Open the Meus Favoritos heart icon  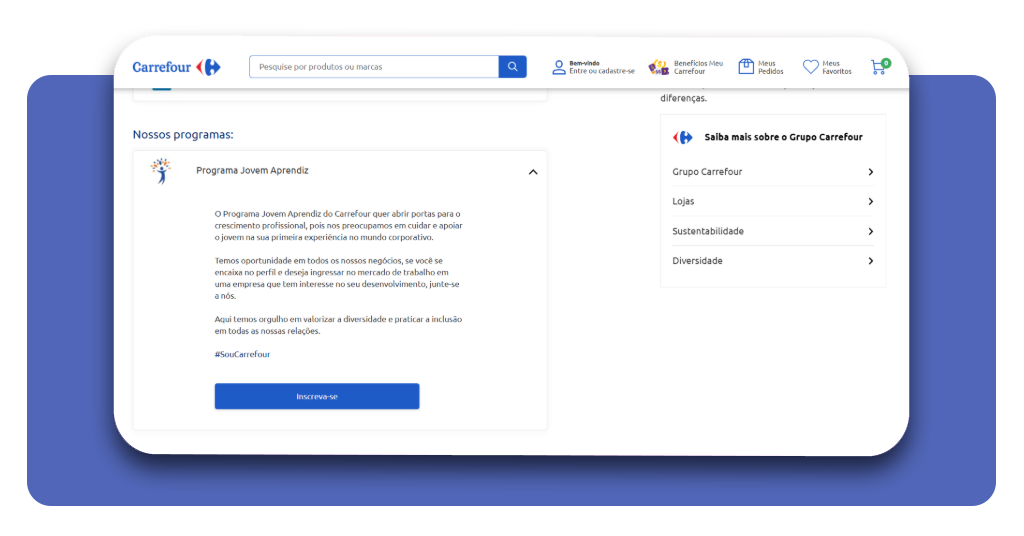(810, 67)
